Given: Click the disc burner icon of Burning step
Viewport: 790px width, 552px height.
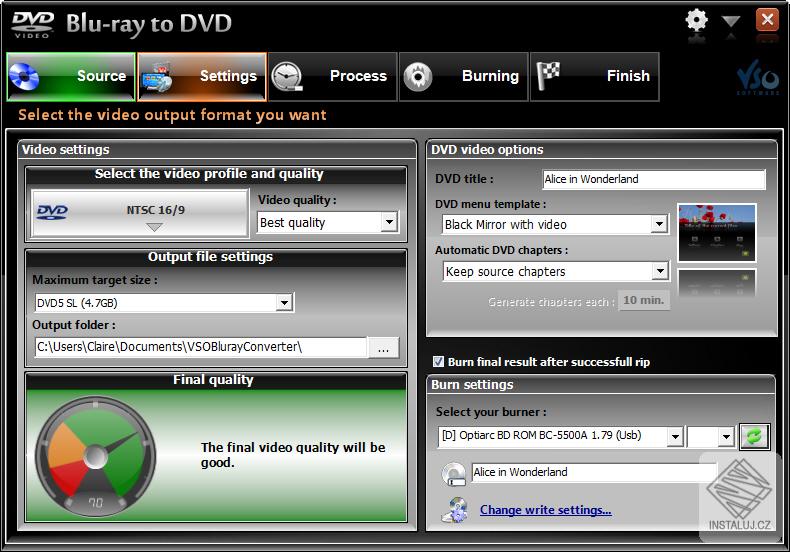Looking at the screenshot, I should coord(418,77).
